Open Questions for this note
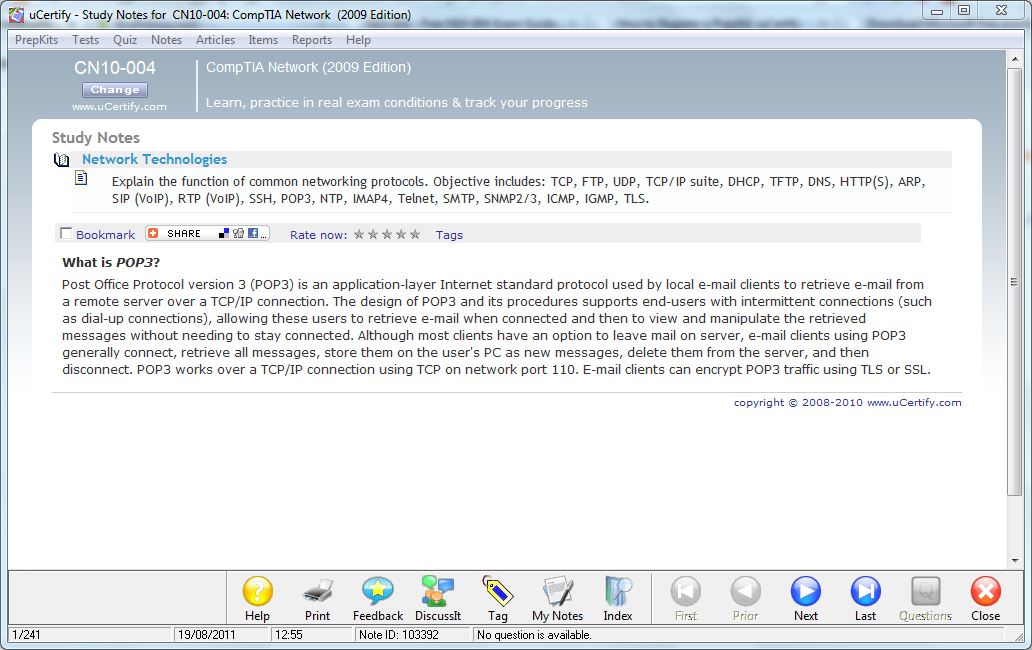1032x650 pixels. [925, 598]
